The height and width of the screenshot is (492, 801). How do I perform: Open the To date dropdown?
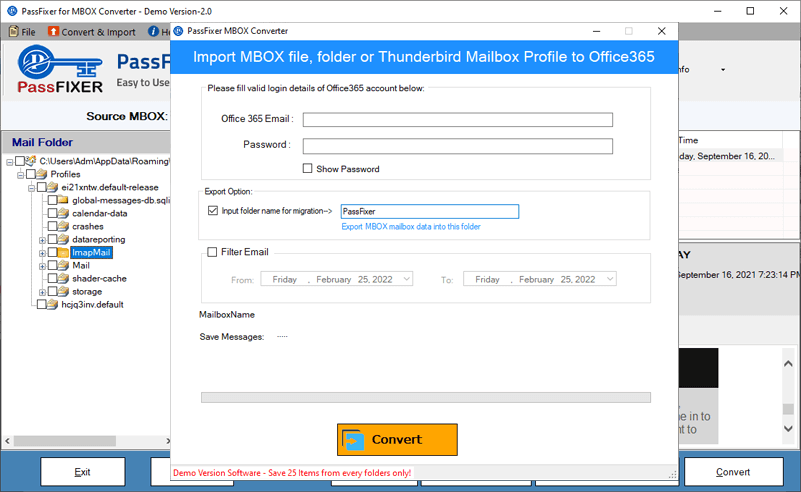tap(609, 279)
